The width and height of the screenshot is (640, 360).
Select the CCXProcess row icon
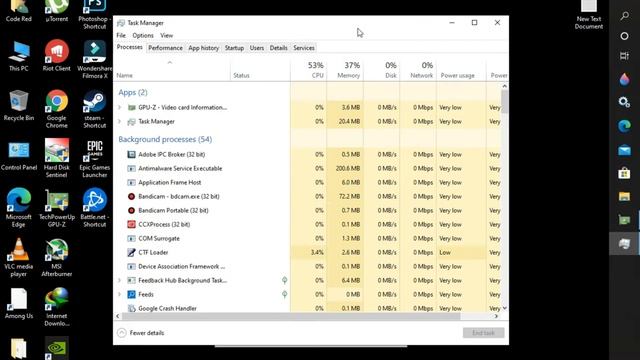tap(131, 224)
